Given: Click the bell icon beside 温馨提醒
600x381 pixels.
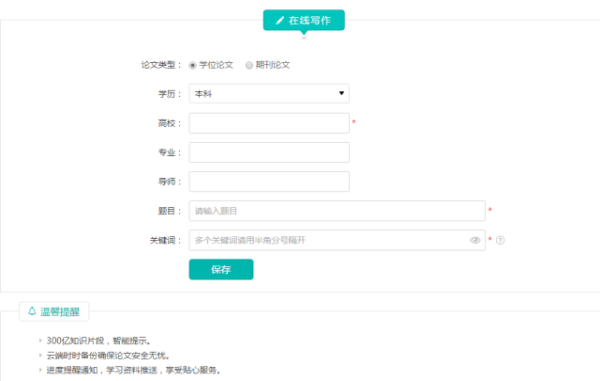Looking at the screenshot, I should coord(32,311).
